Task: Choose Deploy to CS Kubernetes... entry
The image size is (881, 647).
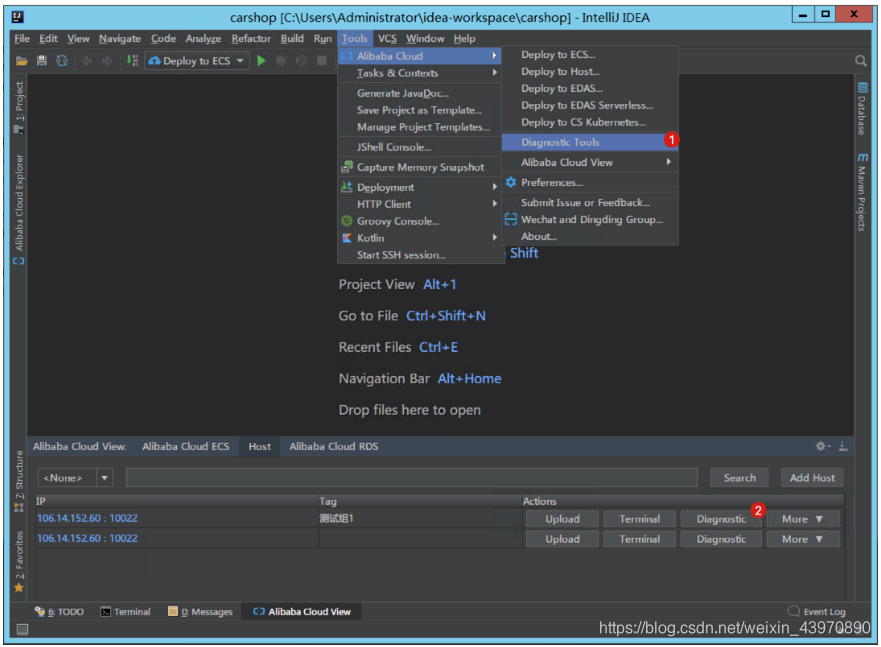Action: point(590,122)
